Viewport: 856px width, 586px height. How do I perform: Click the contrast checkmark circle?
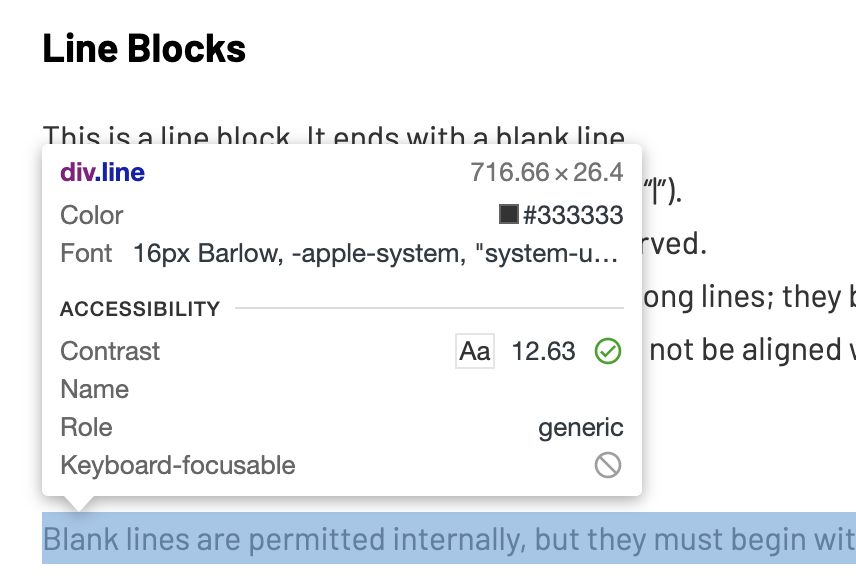click(607, 351)
